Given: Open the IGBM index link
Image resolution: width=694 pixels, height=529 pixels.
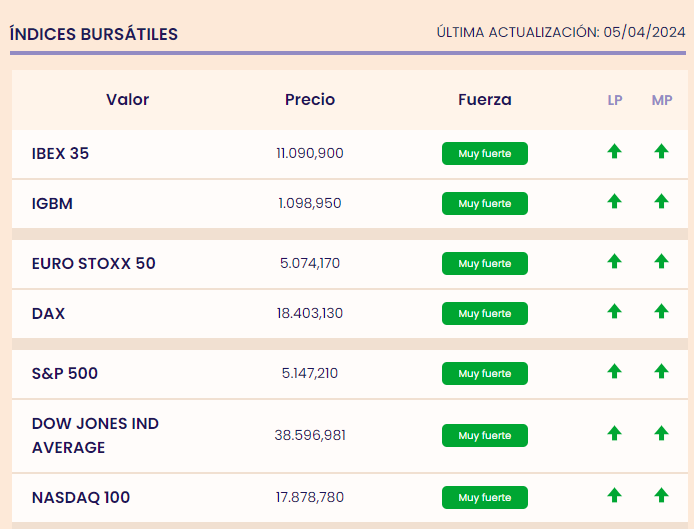Looking at the screenshot, I should point(52,204).
